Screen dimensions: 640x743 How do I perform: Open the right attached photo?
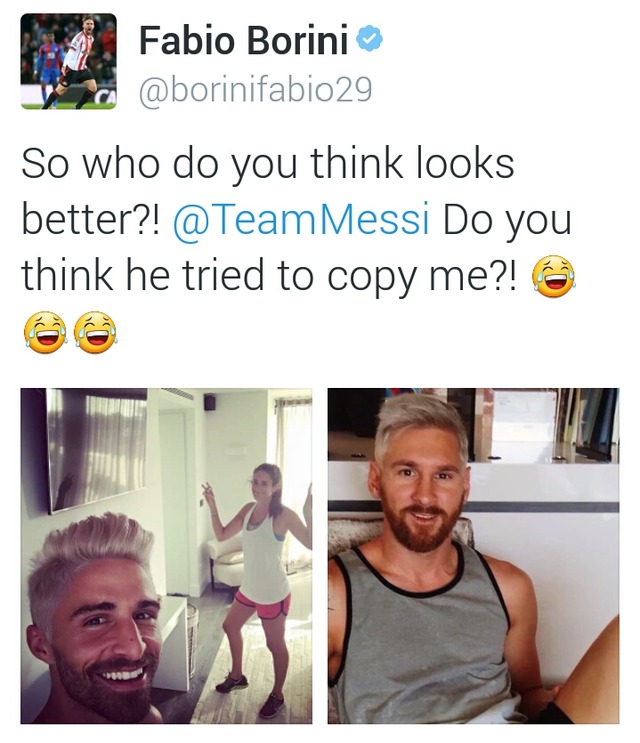[473, 556]
